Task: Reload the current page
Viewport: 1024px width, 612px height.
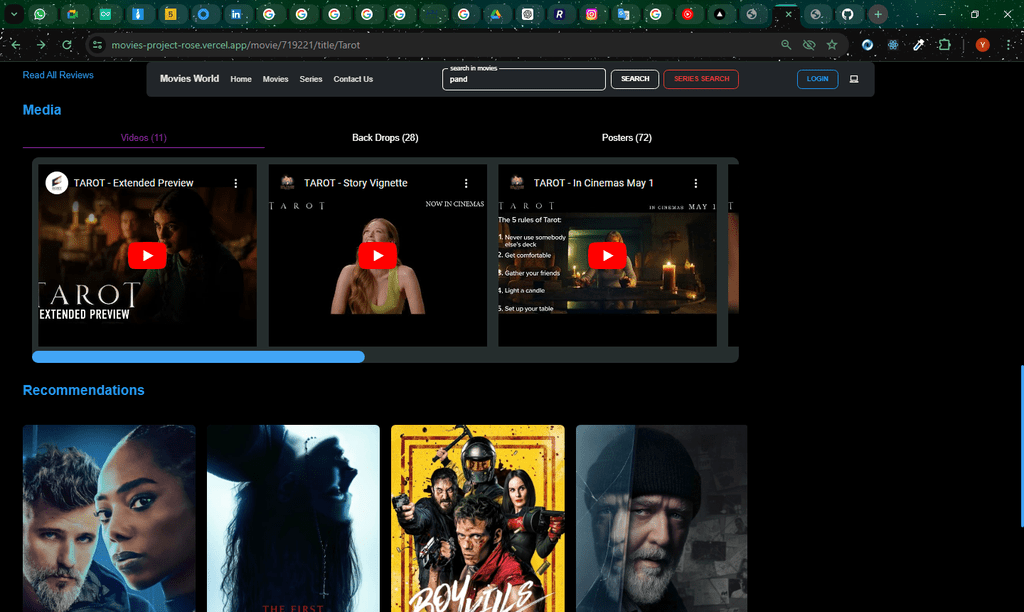Action: pos(67,45)
